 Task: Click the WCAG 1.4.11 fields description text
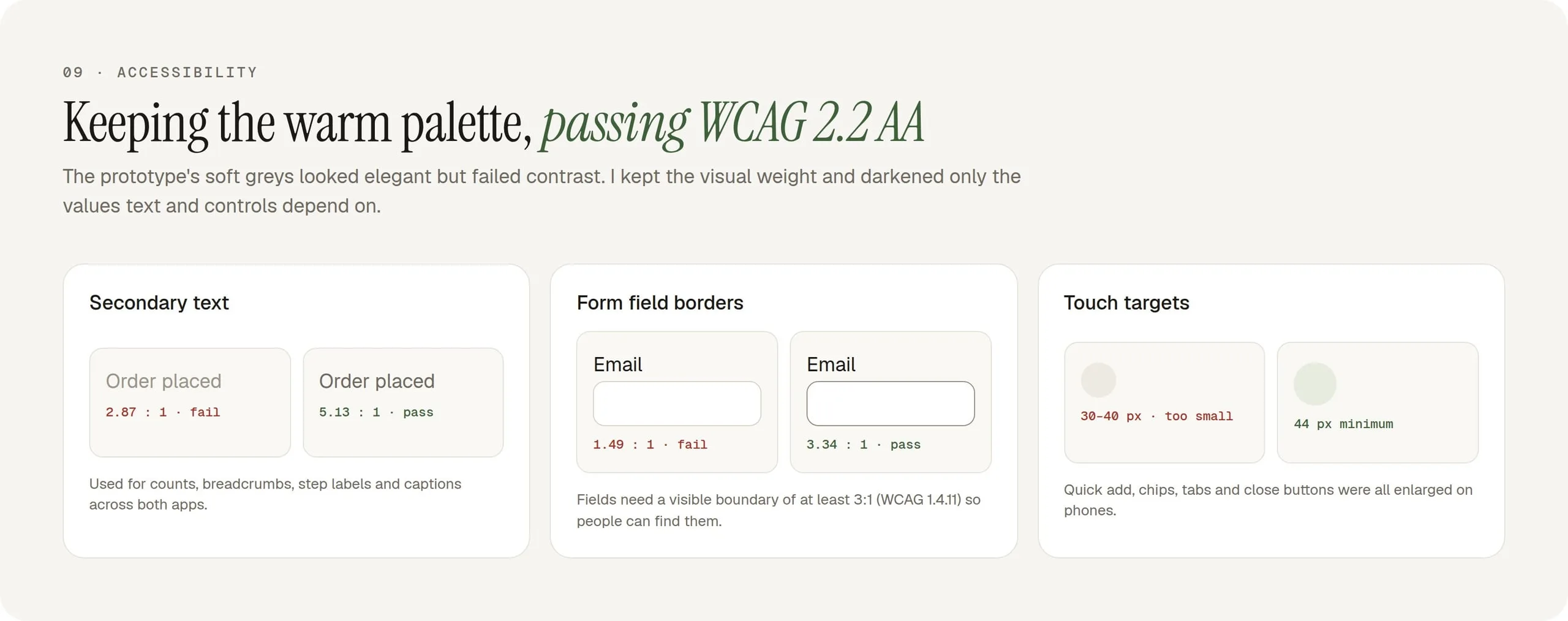[x=778, y=510]
